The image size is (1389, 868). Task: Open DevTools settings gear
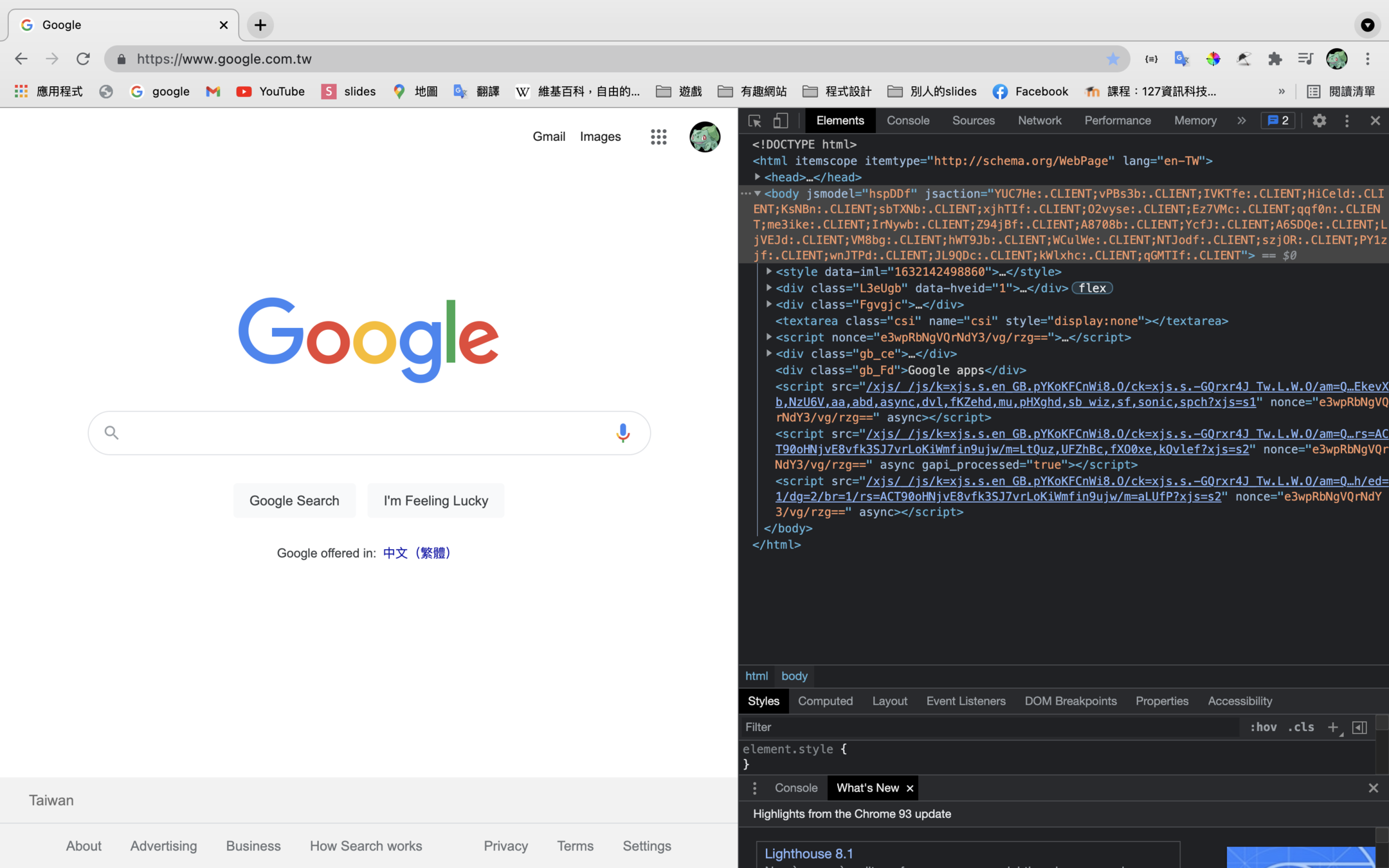[x=1319, y=121]
